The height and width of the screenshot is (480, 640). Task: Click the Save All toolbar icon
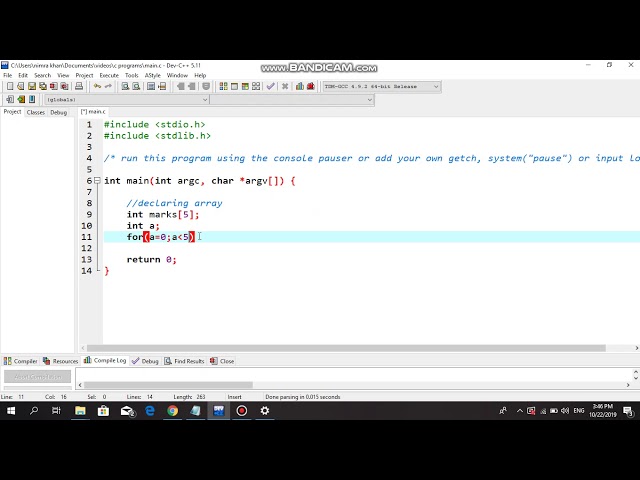(x=42, y=86)
